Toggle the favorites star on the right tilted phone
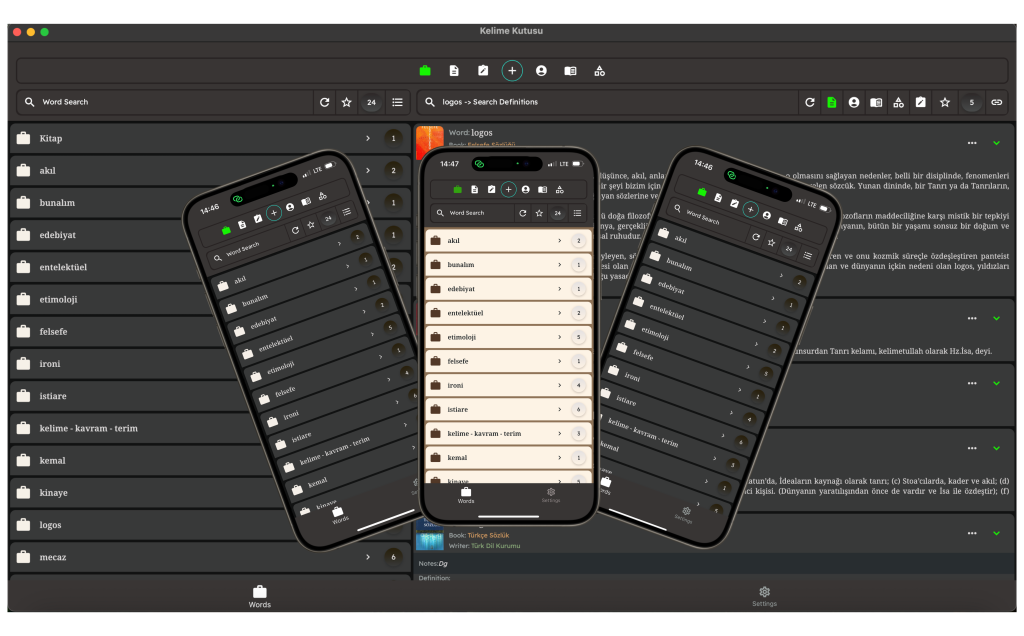 pos(771,242)
